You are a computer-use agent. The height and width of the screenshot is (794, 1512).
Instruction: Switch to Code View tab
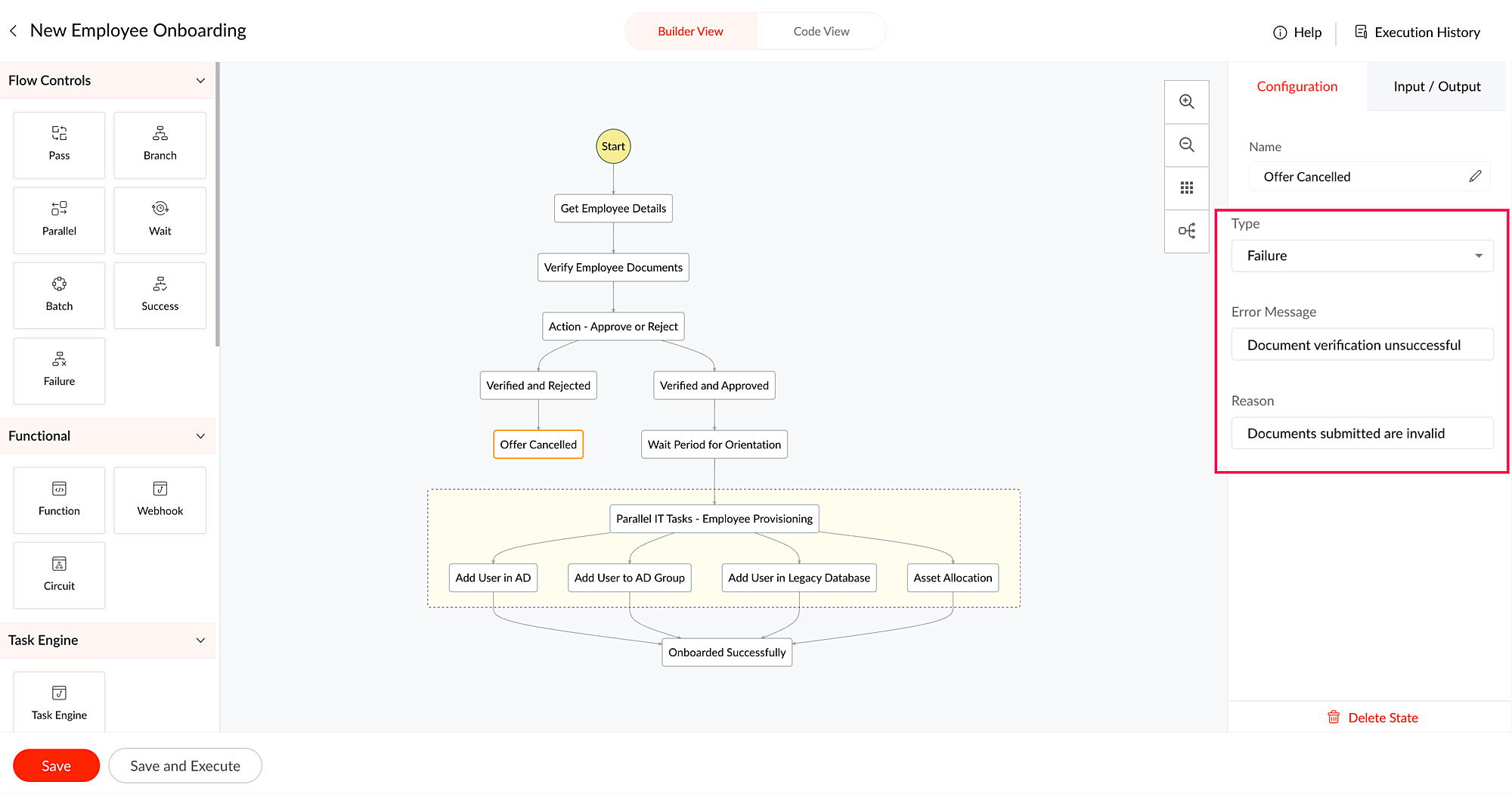(x=821, y=32)
